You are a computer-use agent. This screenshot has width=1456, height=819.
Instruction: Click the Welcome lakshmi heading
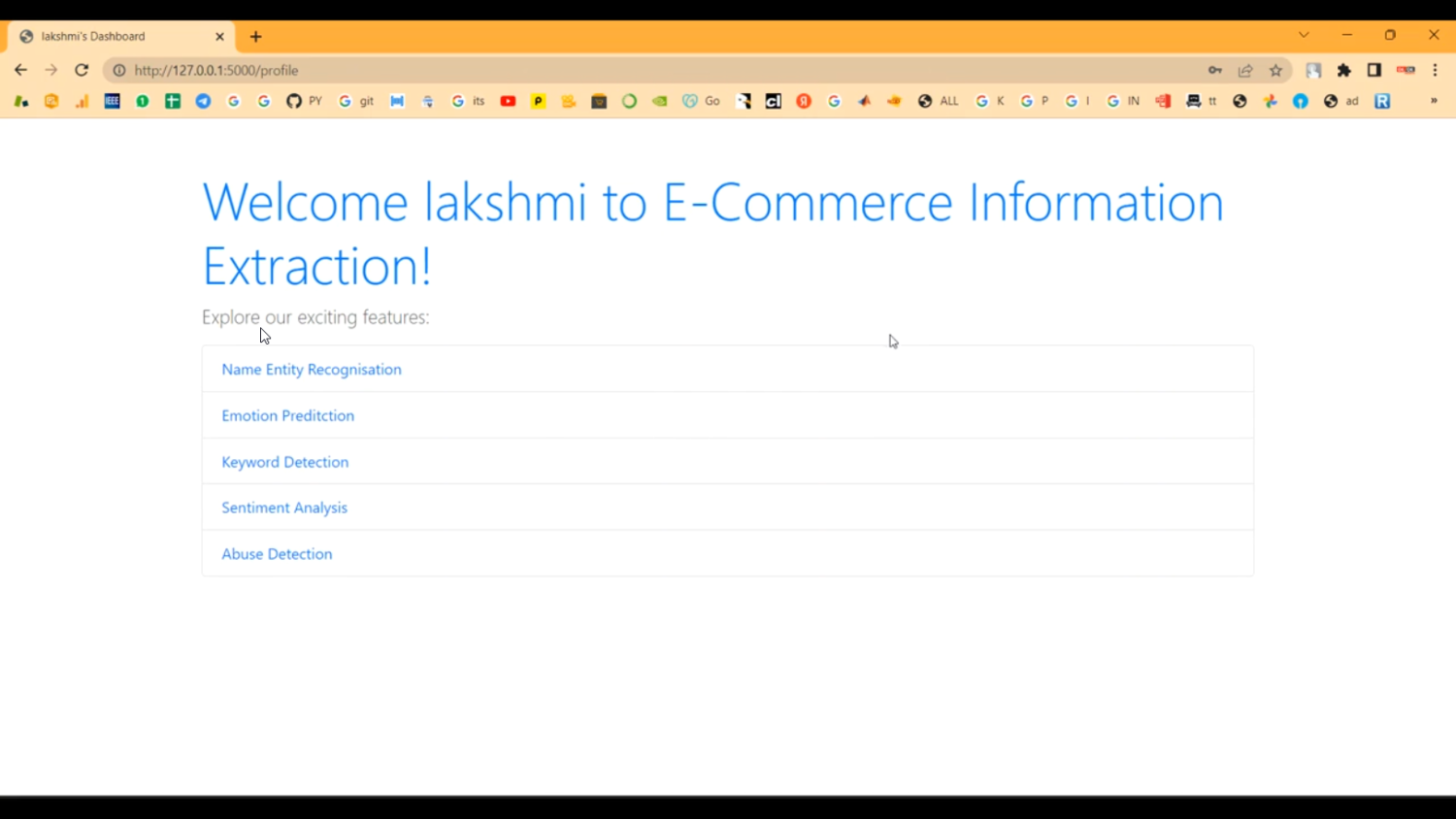713,234
